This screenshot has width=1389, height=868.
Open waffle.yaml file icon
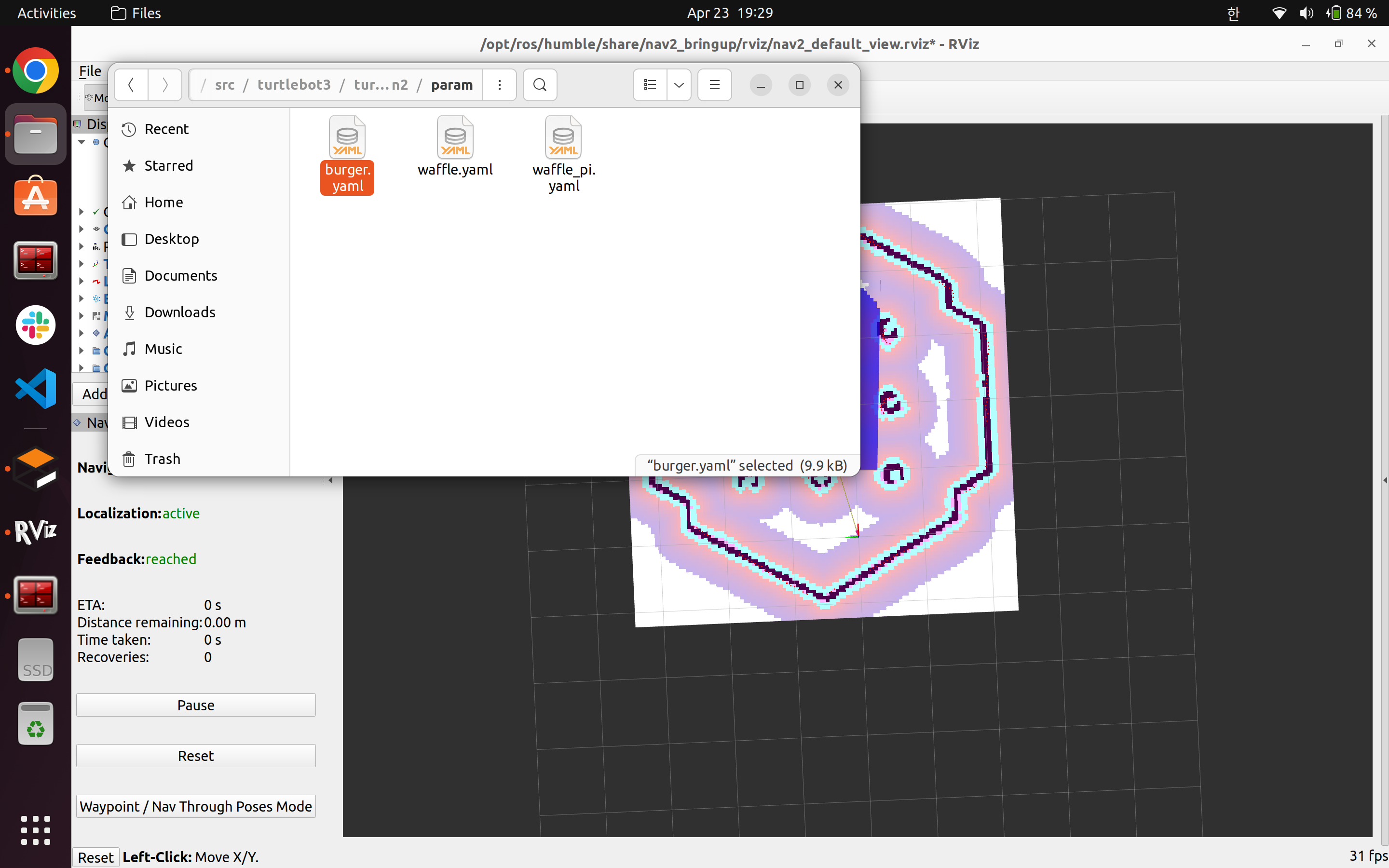455,138
